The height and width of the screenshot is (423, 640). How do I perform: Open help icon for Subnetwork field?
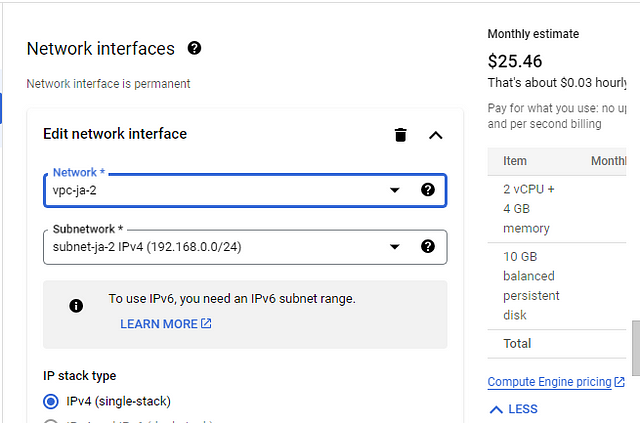[x=428, y=247]
